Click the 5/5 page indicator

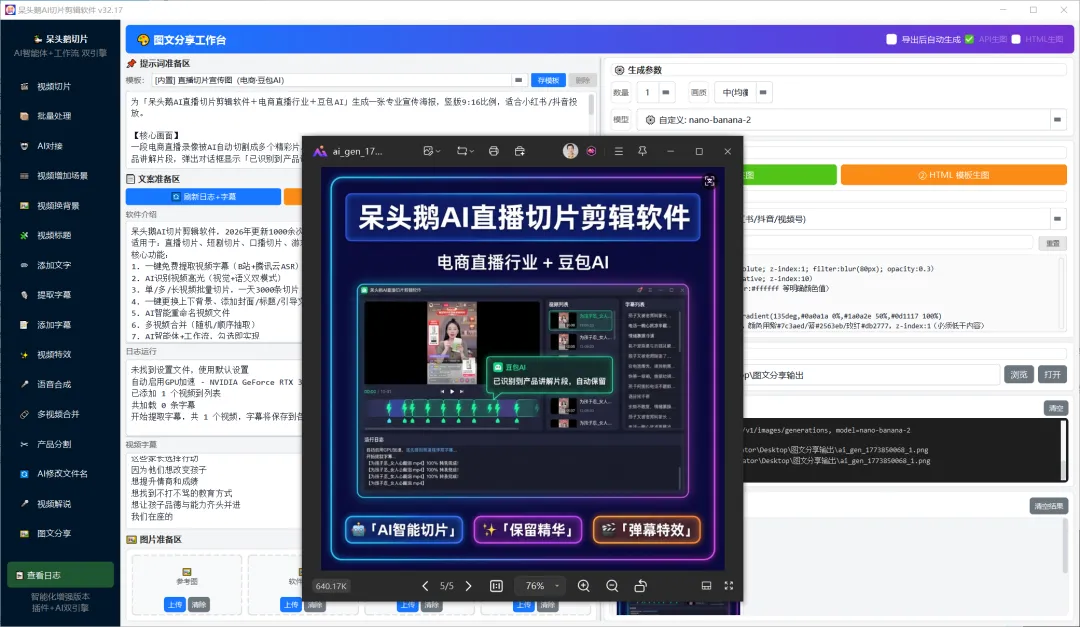(447, 586)
